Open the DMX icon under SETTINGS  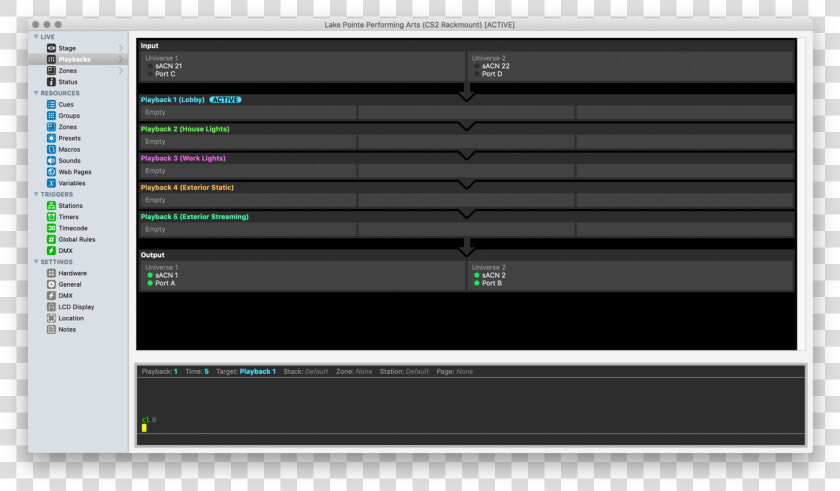[51, 296]
